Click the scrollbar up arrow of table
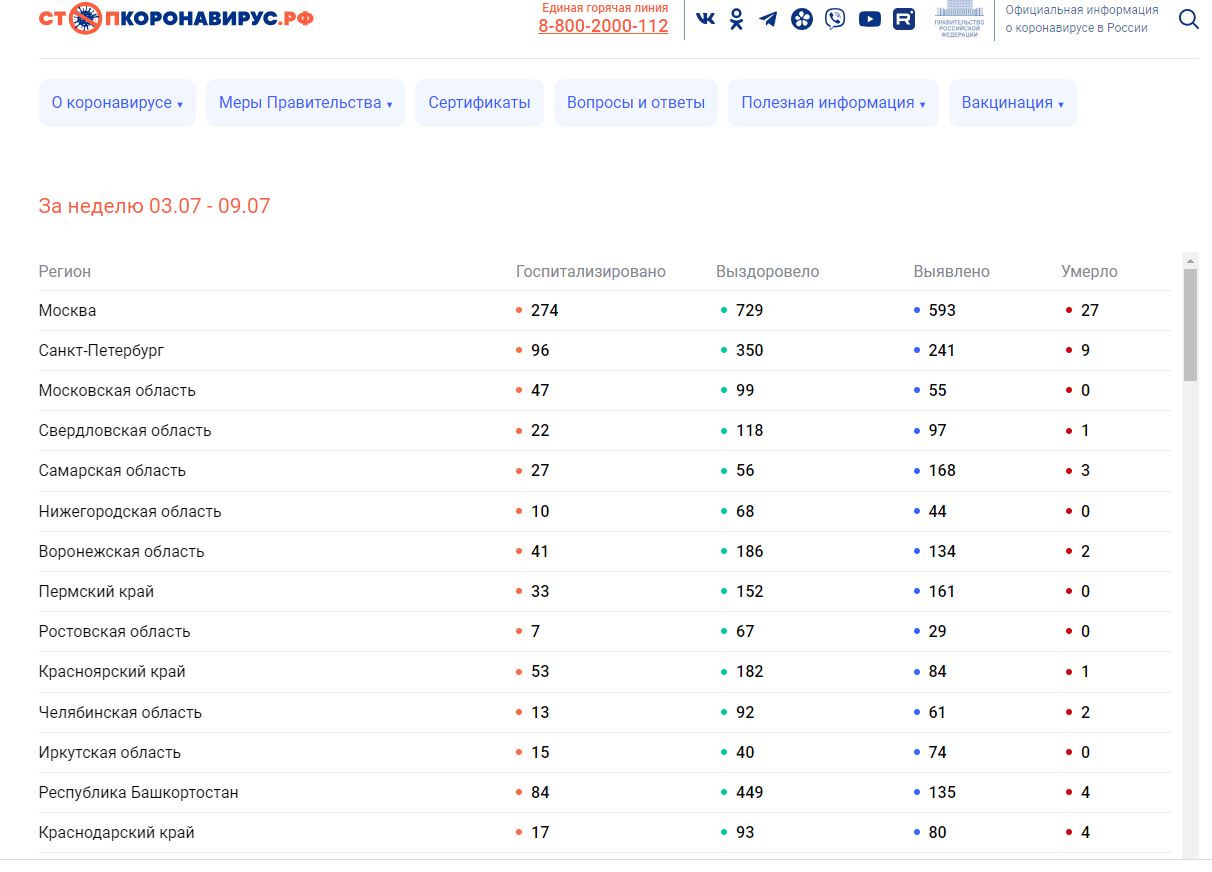Viewport: 1212px width, 872px height. point(1190,260)
